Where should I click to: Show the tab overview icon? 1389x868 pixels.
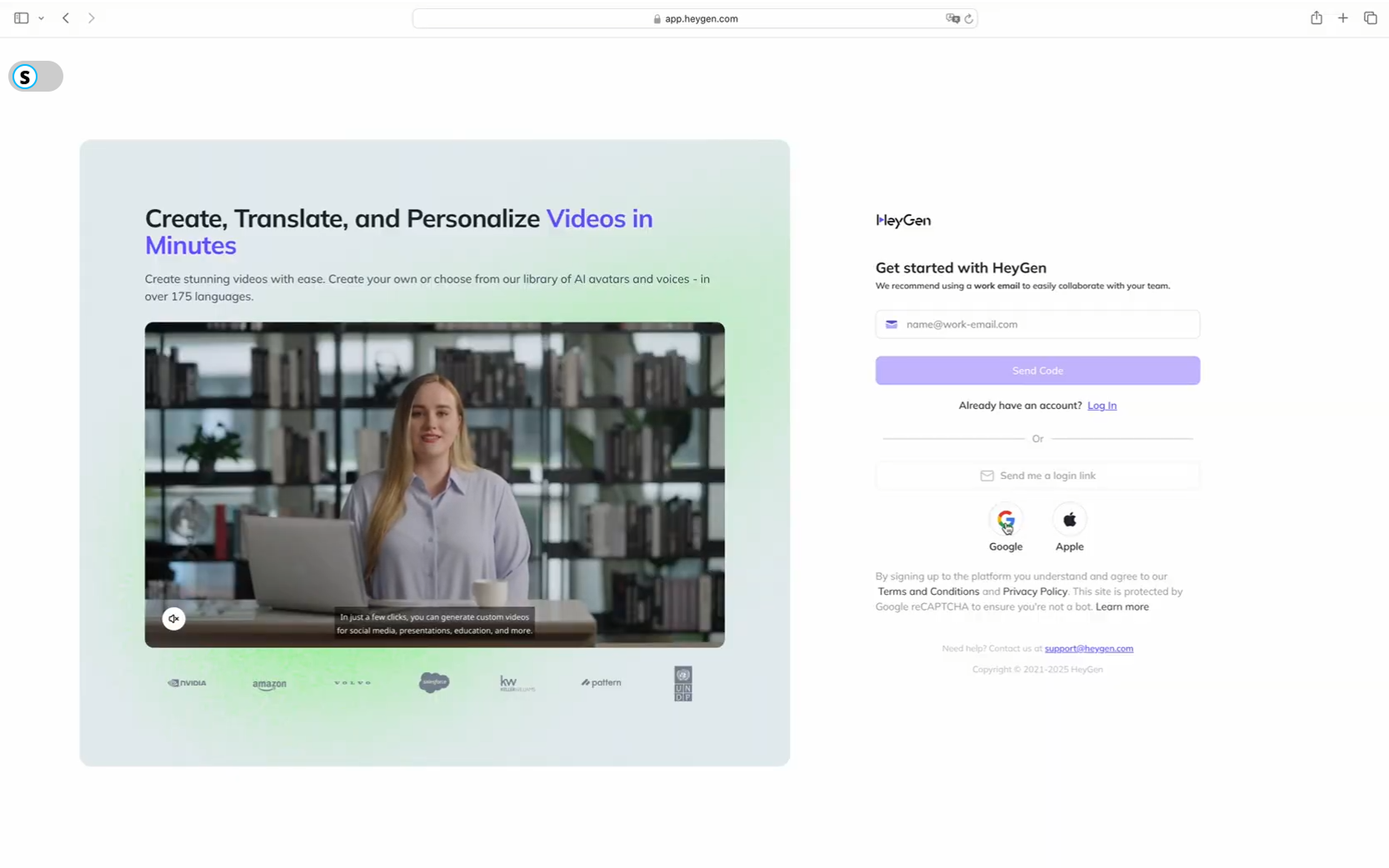tap(1371, 17)
